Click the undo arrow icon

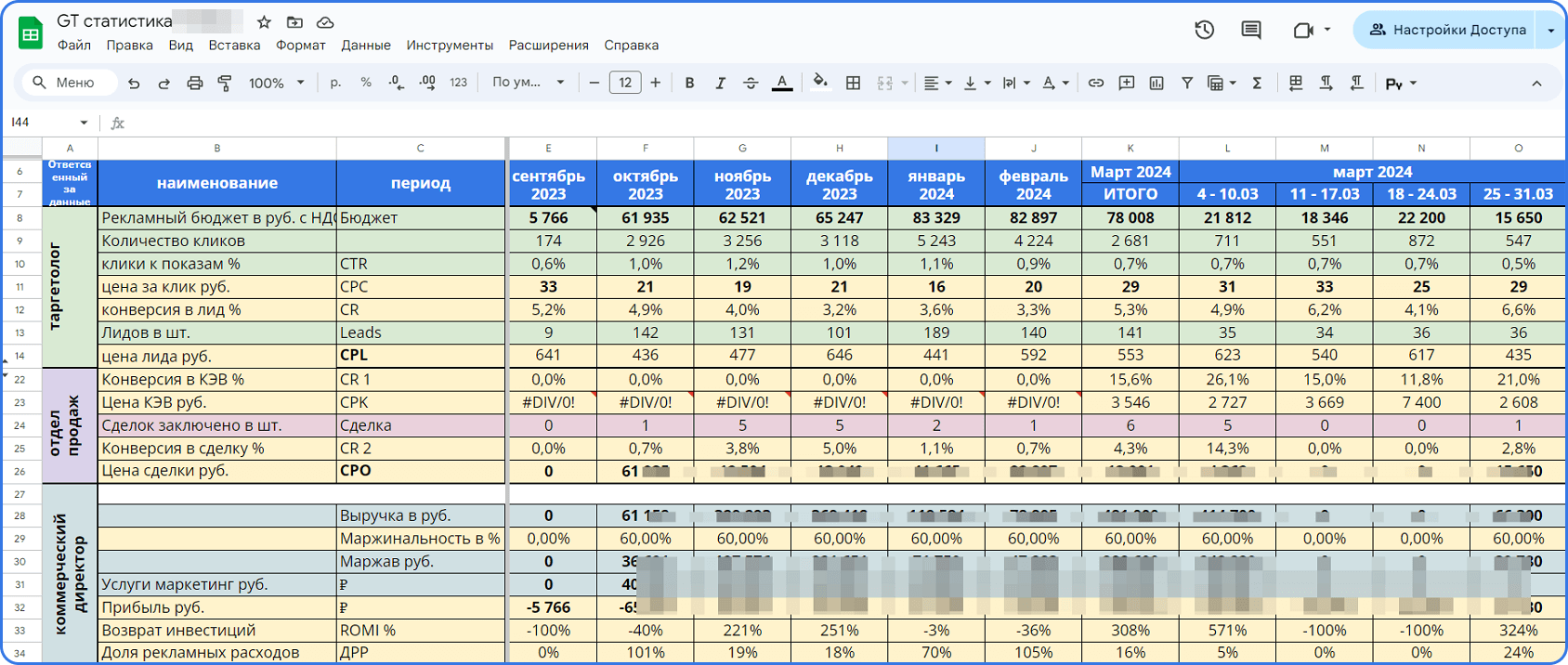(134, 84)
